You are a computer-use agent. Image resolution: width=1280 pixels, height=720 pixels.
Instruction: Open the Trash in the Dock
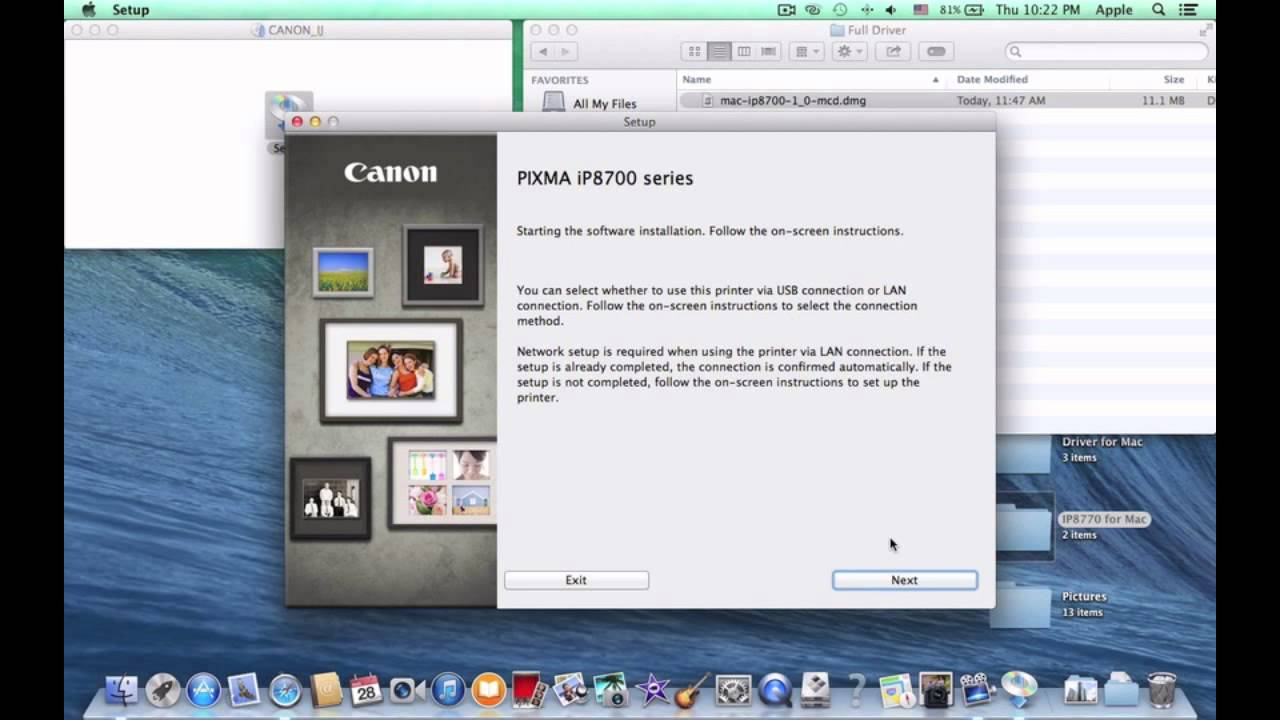(1162, 690)
